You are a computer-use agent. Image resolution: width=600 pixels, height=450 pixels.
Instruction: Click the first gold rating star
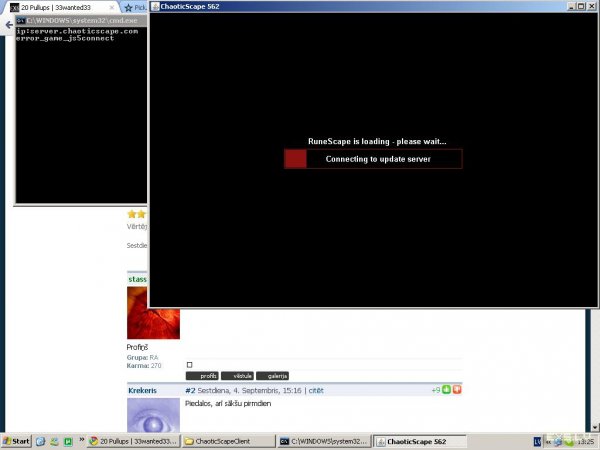132,214
